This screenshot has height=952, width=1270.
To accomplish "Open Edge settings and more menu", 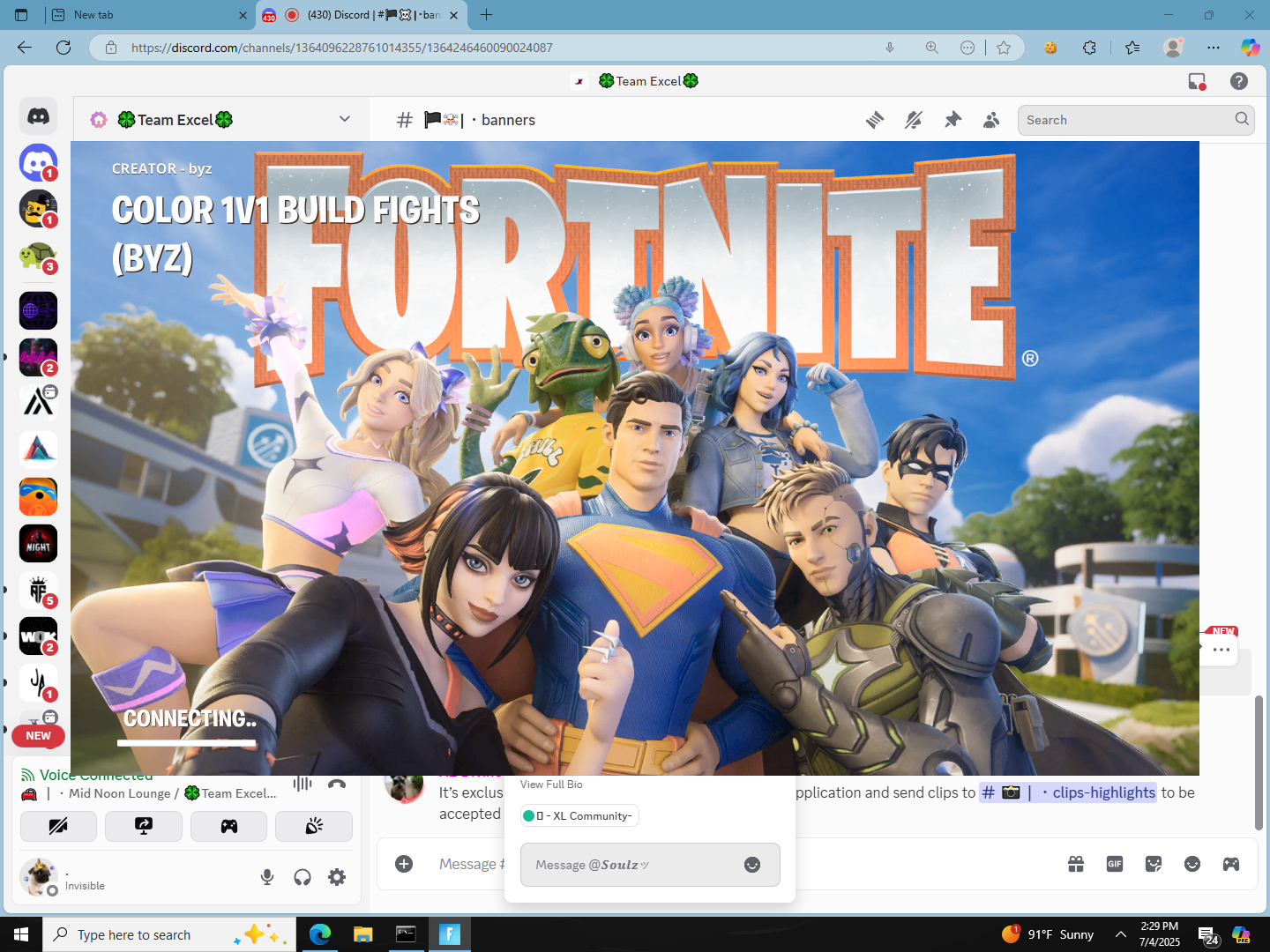I will click(x=1214, y=48).
